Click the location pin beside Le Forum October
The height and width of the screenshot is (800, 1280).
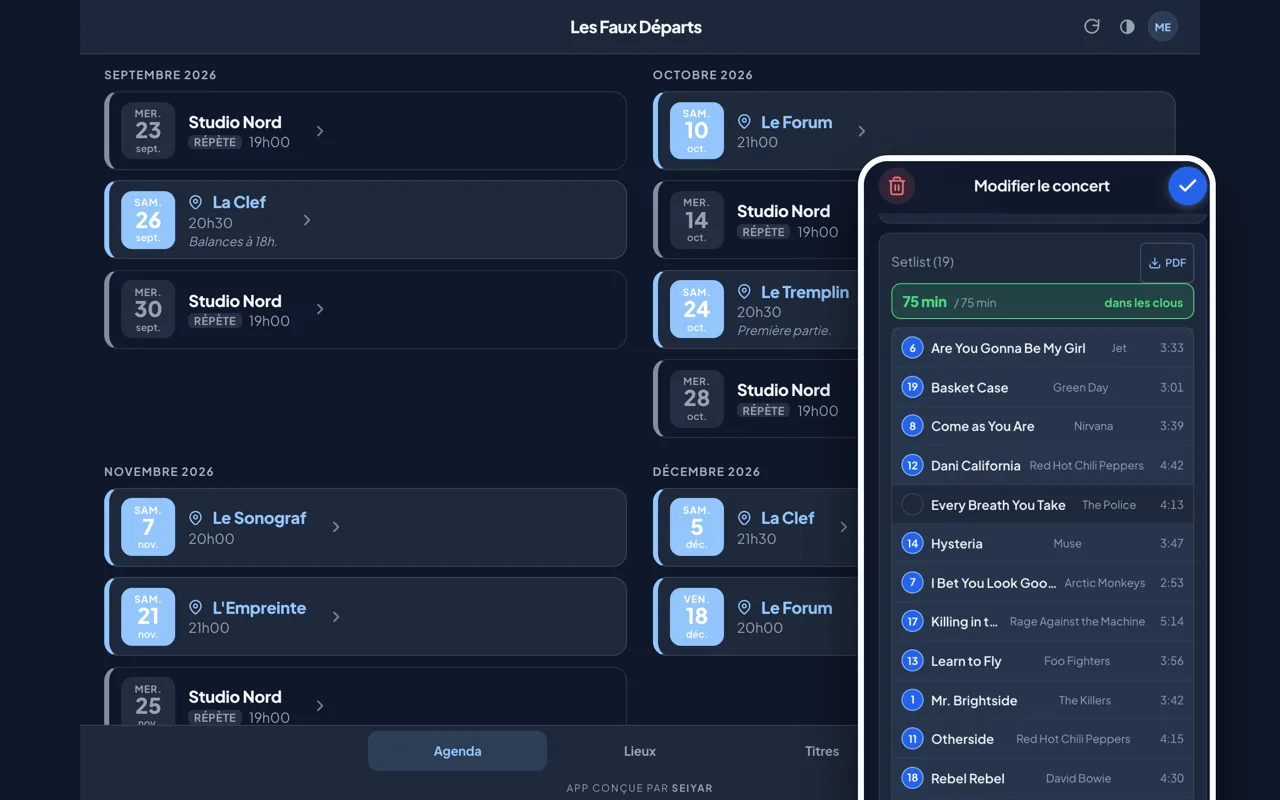pos(744,122)
